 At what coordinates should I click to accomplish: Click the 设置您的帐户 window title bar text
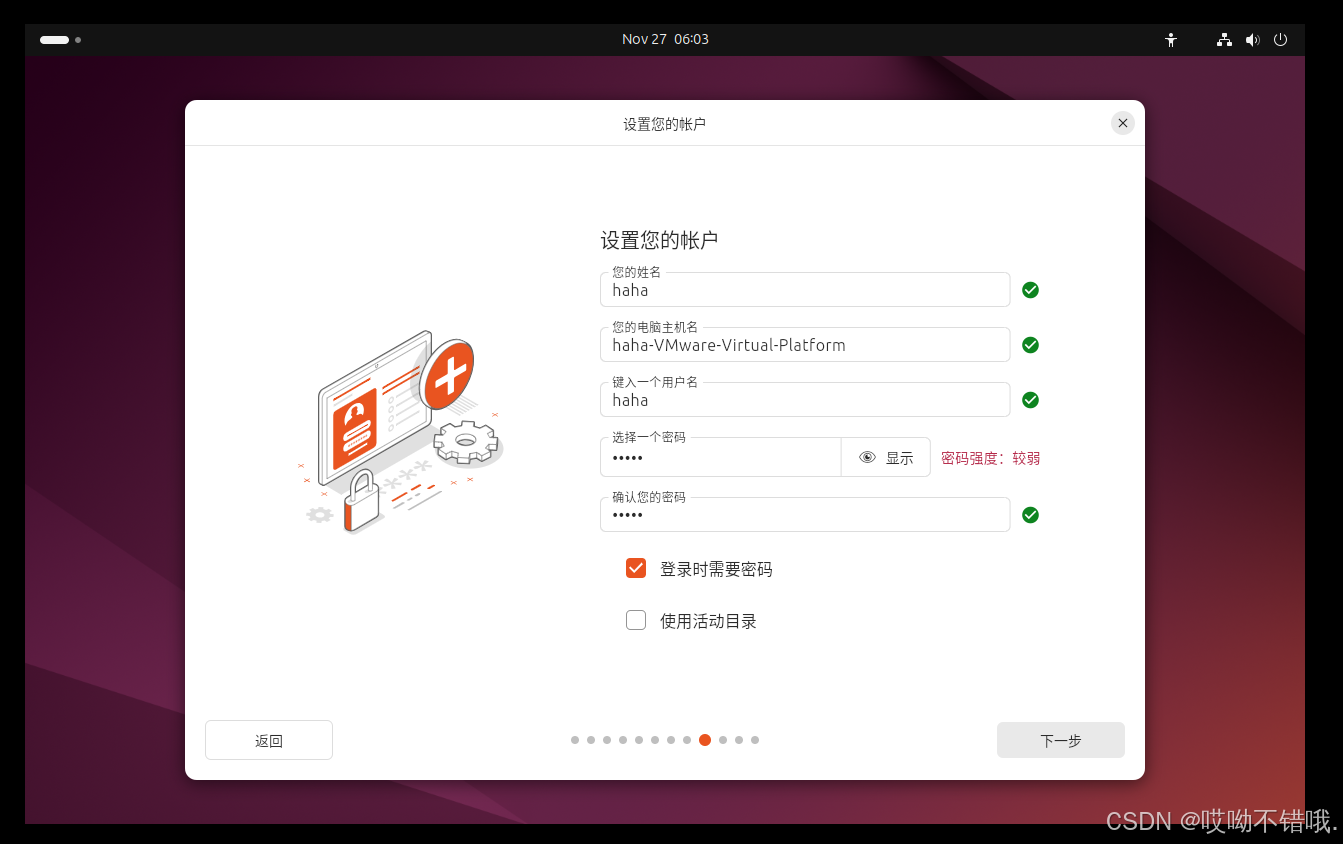(665, 124)
